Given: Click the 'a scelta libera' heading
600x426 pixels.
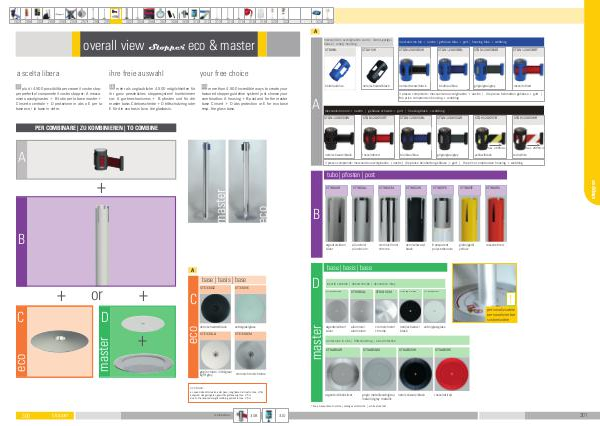Looking at the screenshot, I should point(38,73).
